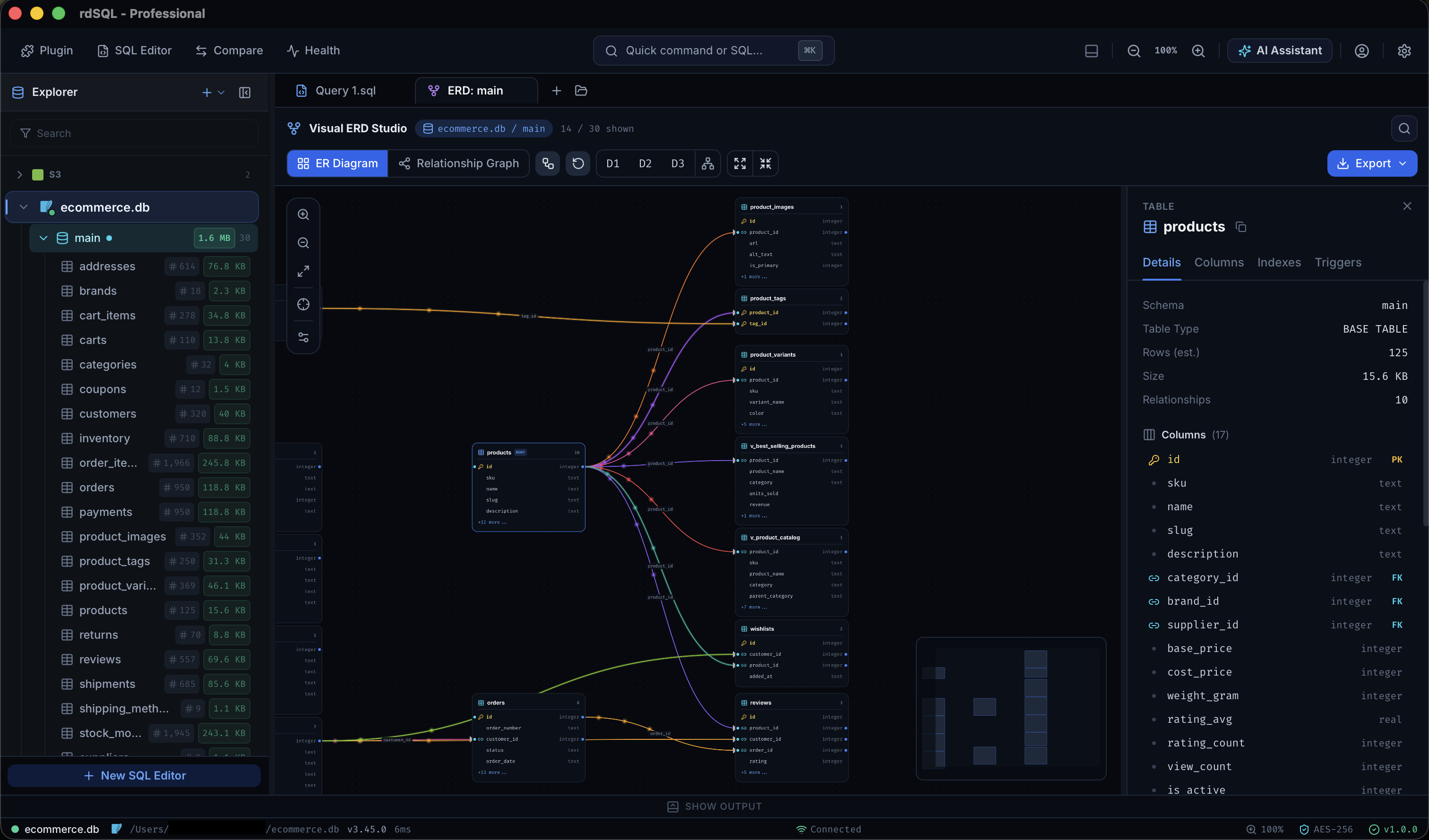Add a new connection in Explorer

(207, 93)
